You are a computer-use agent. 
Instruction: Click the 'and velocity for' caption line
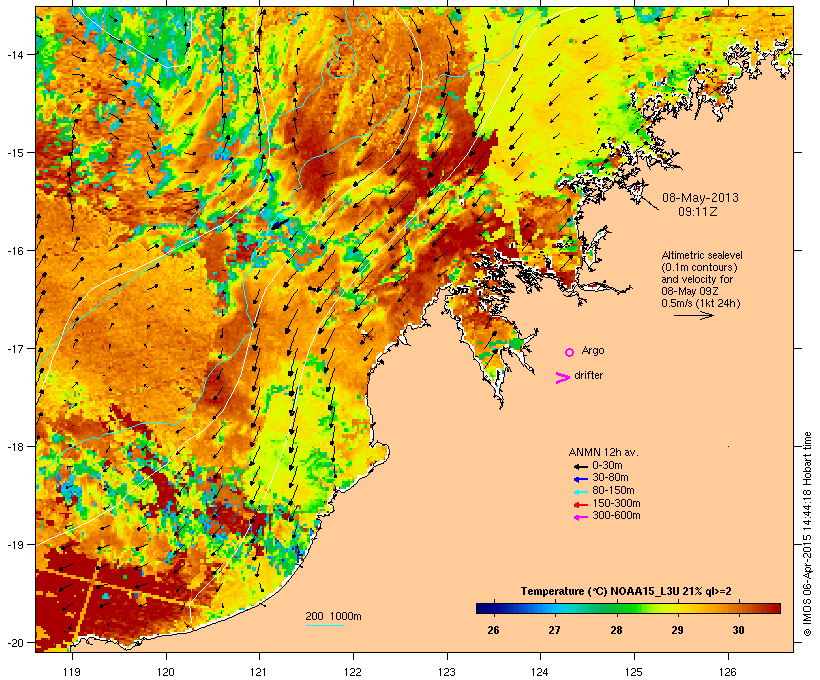point(697,279)
